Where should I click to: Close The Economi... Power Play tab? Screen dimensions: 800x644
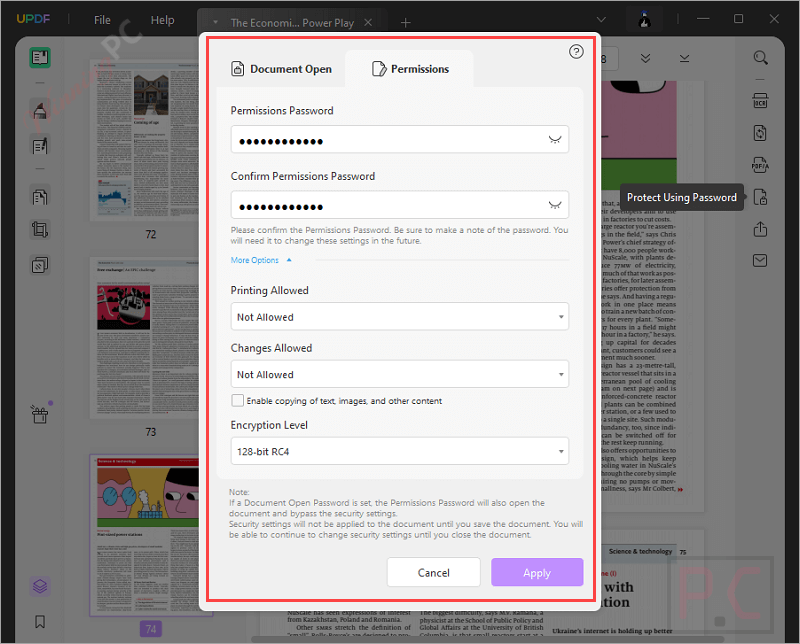point(368,22)
